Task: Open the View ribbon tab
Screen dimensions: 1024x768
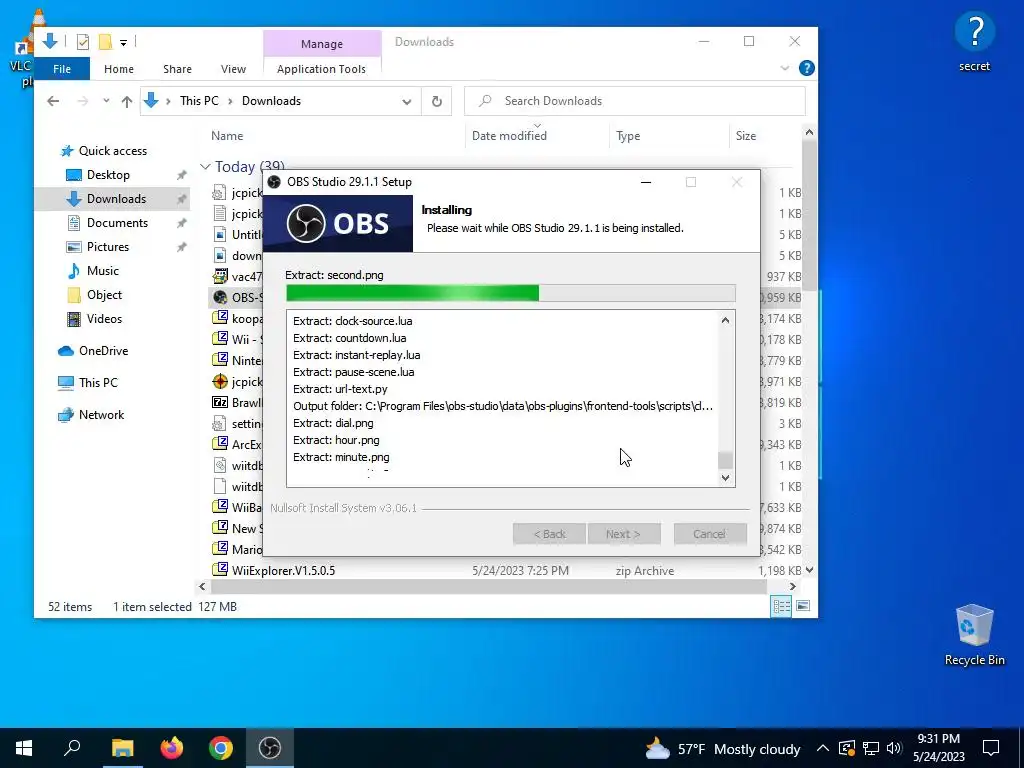Action: pos(233,69)
